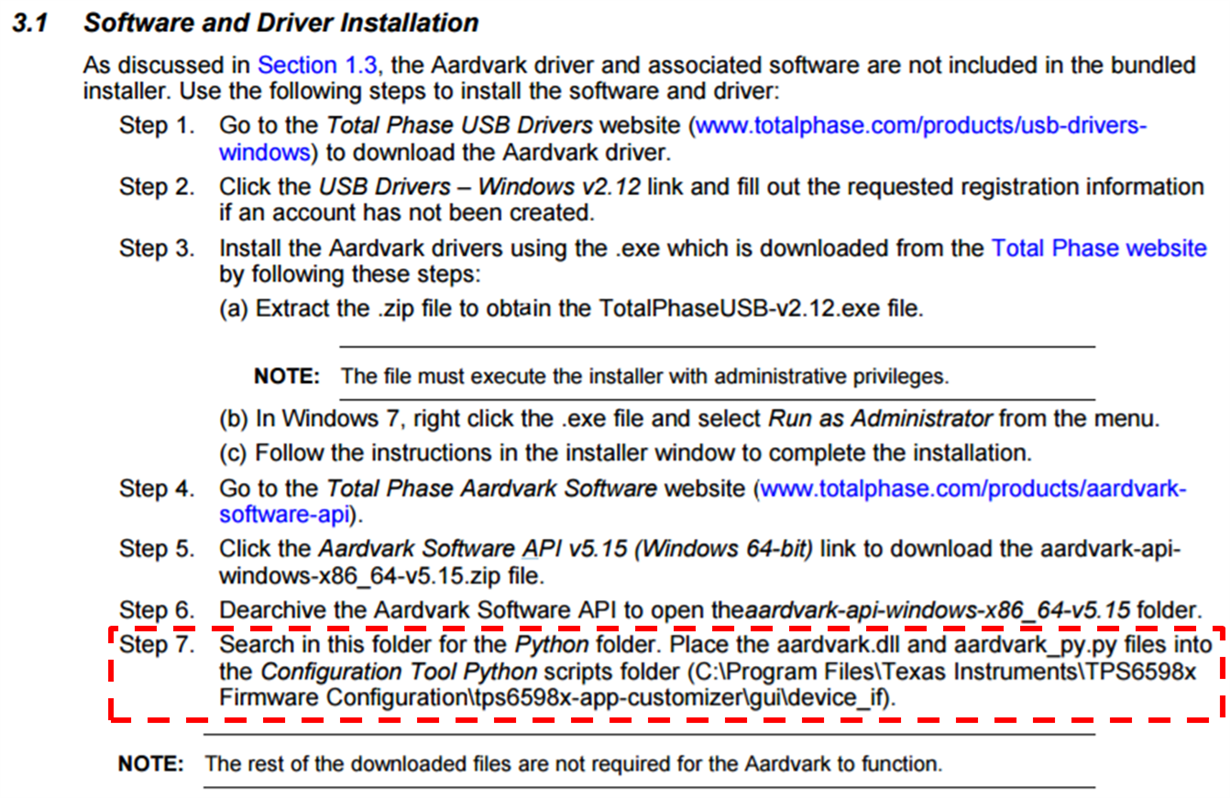
Task: Click the 'Step 2.' label
Action: point(157,187)
